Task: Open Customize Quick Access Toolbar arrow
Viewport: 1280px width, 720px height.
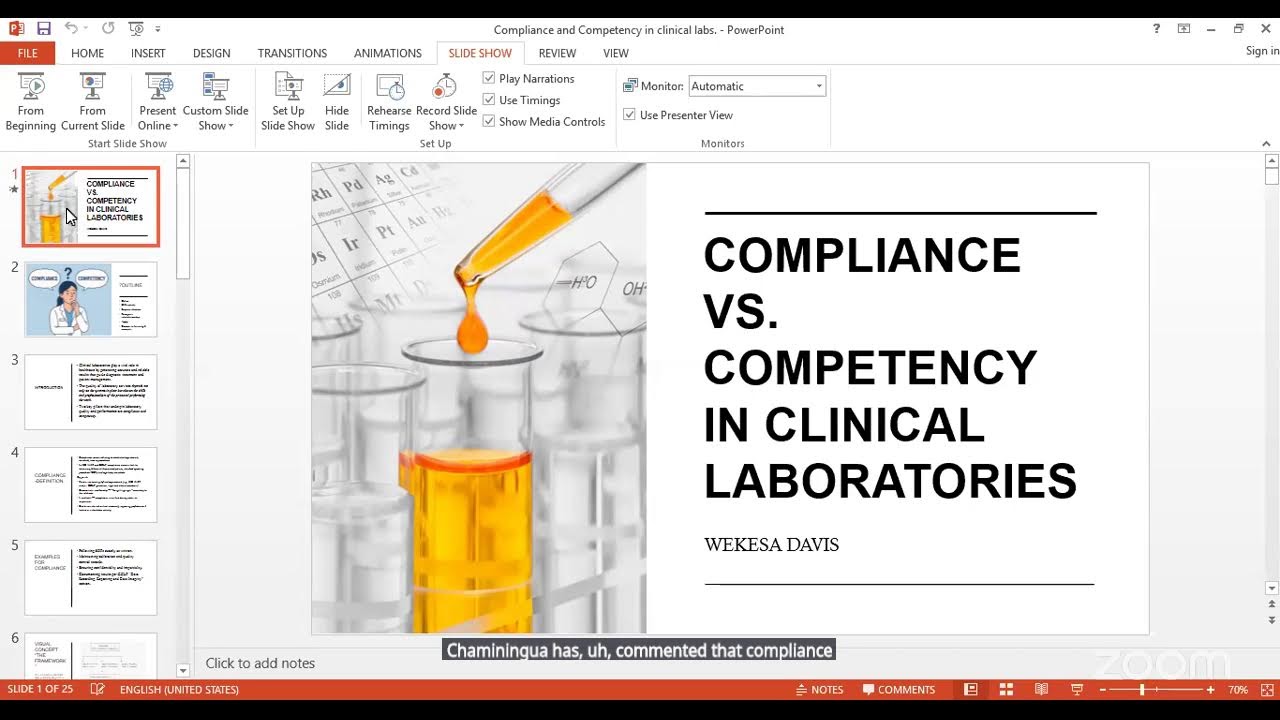Action: tap(158, 29)
